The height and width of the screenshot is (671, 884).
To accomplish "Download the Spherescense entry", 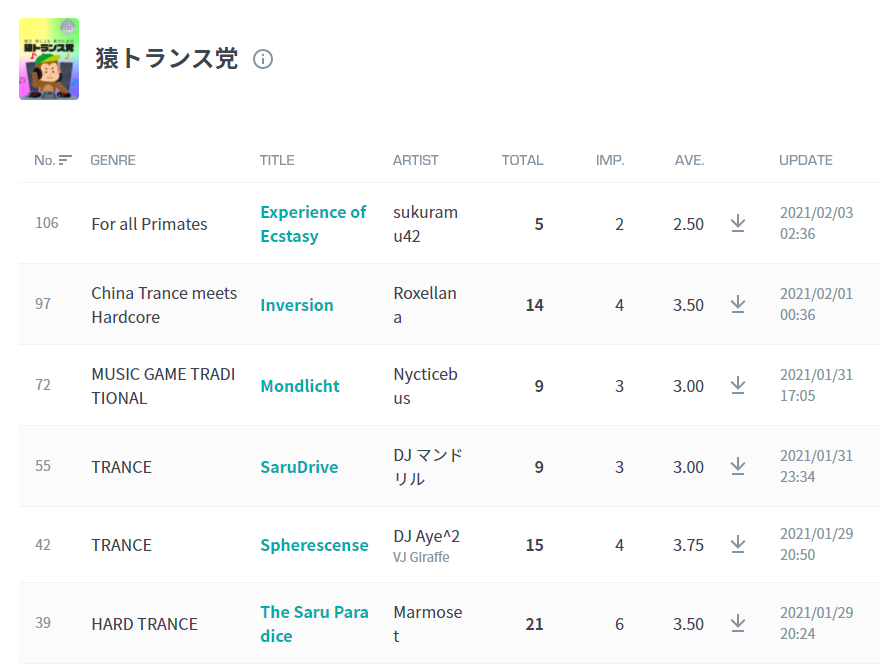I will pos(737,545).
